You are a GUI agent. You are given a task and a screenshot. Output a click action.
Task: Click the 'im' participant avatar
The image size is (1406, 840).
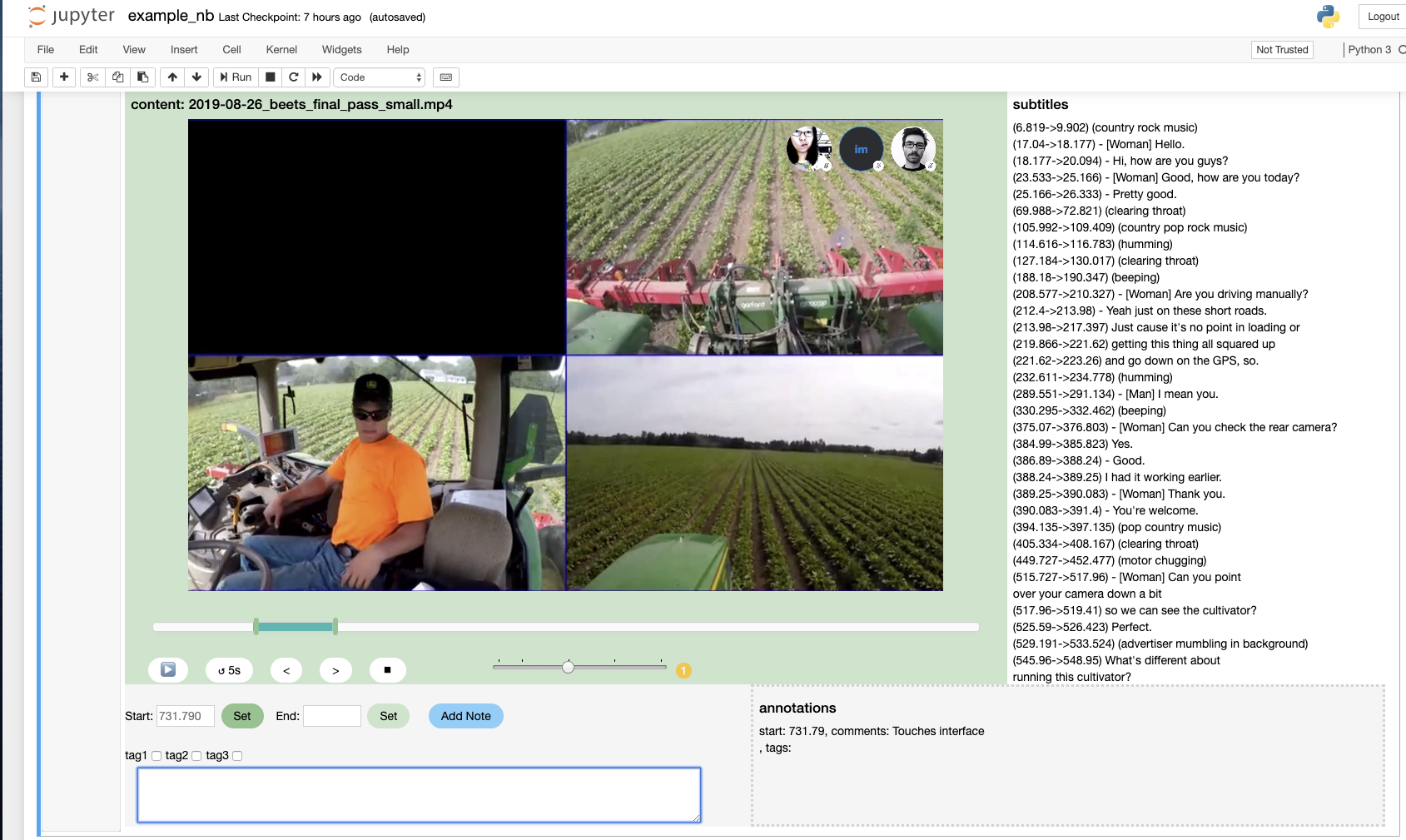[861, 149]
